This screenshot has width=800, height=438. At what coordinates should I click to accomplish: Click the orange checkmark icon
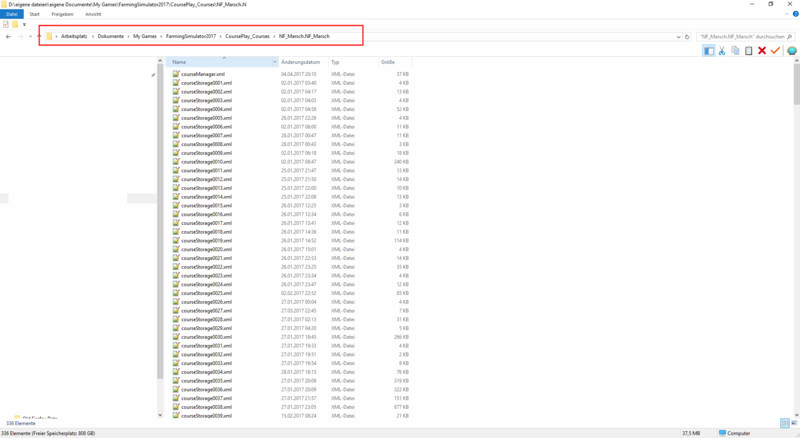point(776,50)
